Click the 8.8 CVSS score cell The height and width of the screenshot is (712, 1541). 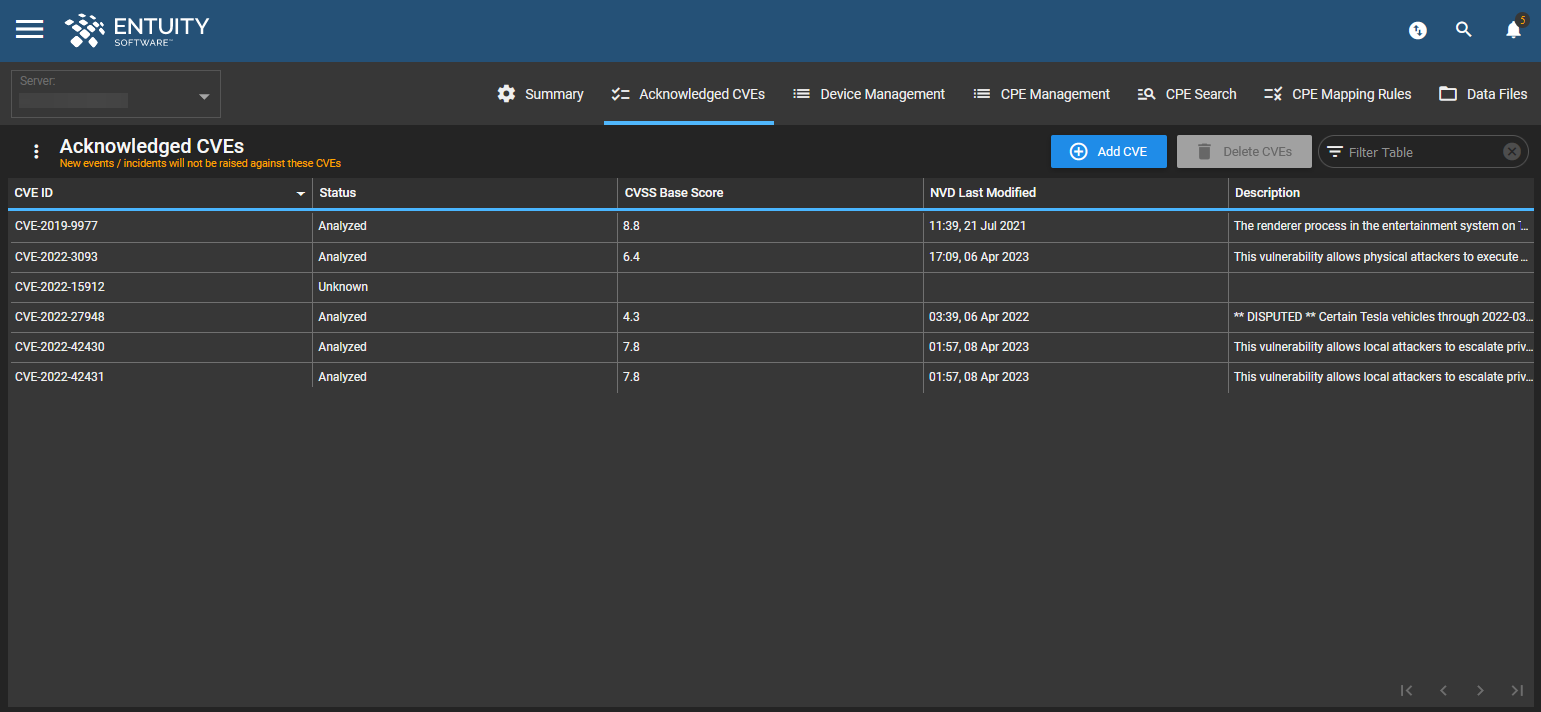(770, 226)
